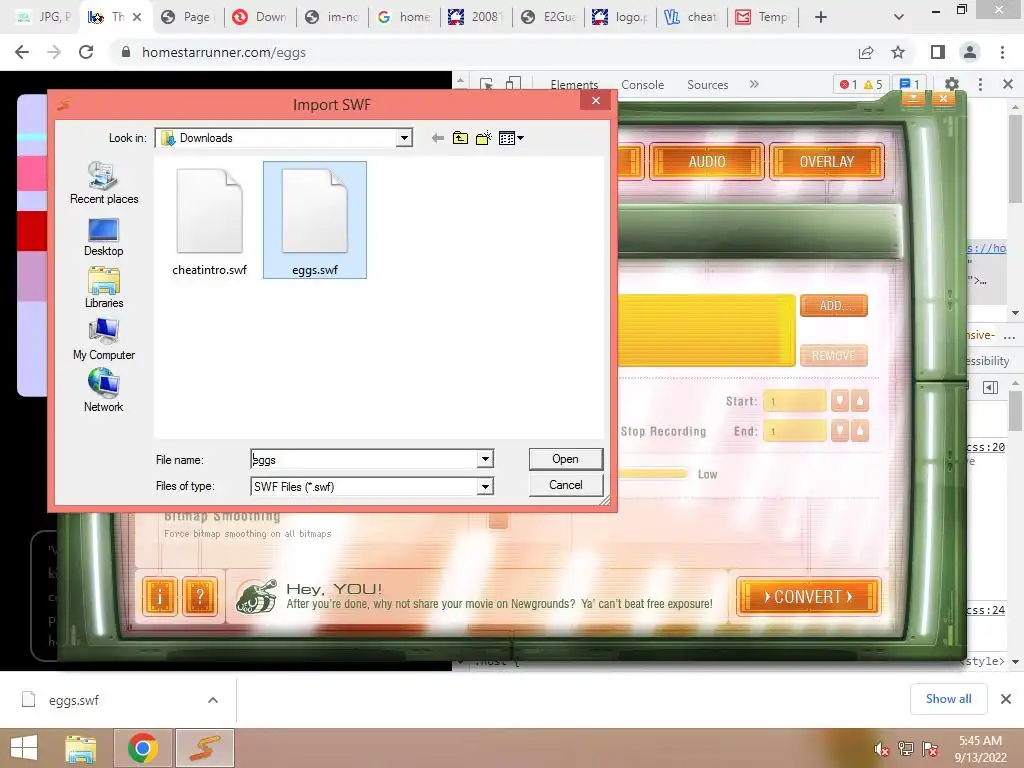Expand eggs.swf download options
Screen dimensions: 1024x768
(x=213, y=700)
